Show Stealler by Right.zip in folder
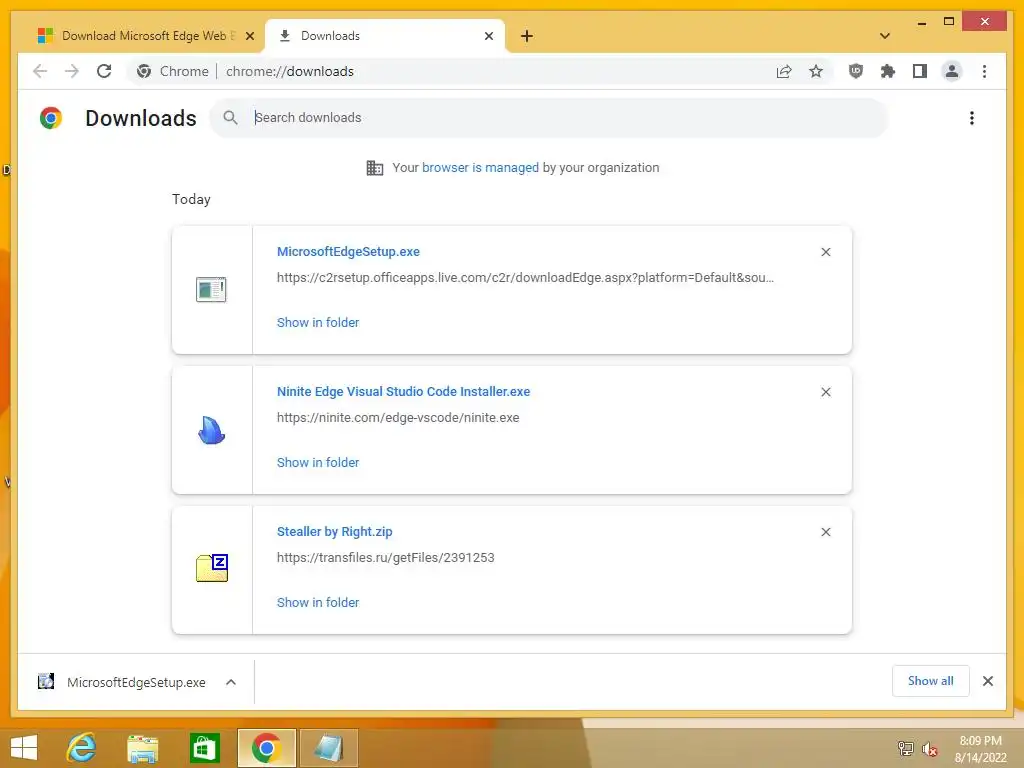The image size is (1024, 768). point(318,602)
